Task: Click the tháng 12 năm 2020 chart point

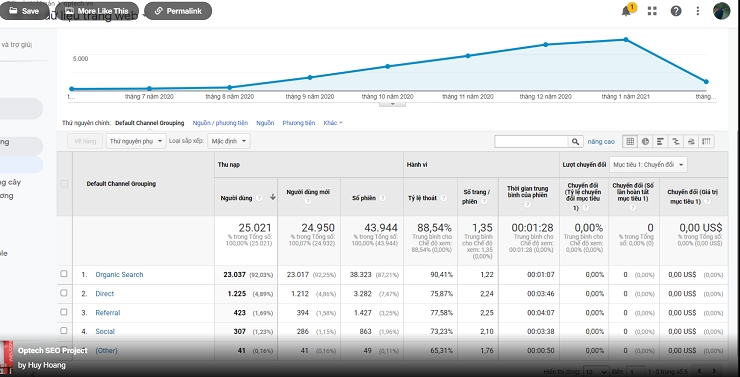Action: pos(546,44)
